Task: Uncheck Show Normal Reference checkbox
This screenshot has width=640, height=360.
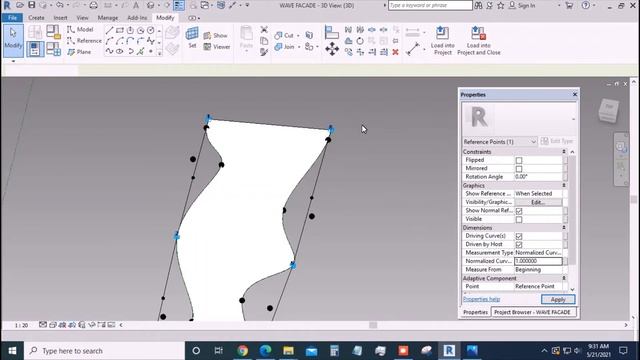Action: 519,211
